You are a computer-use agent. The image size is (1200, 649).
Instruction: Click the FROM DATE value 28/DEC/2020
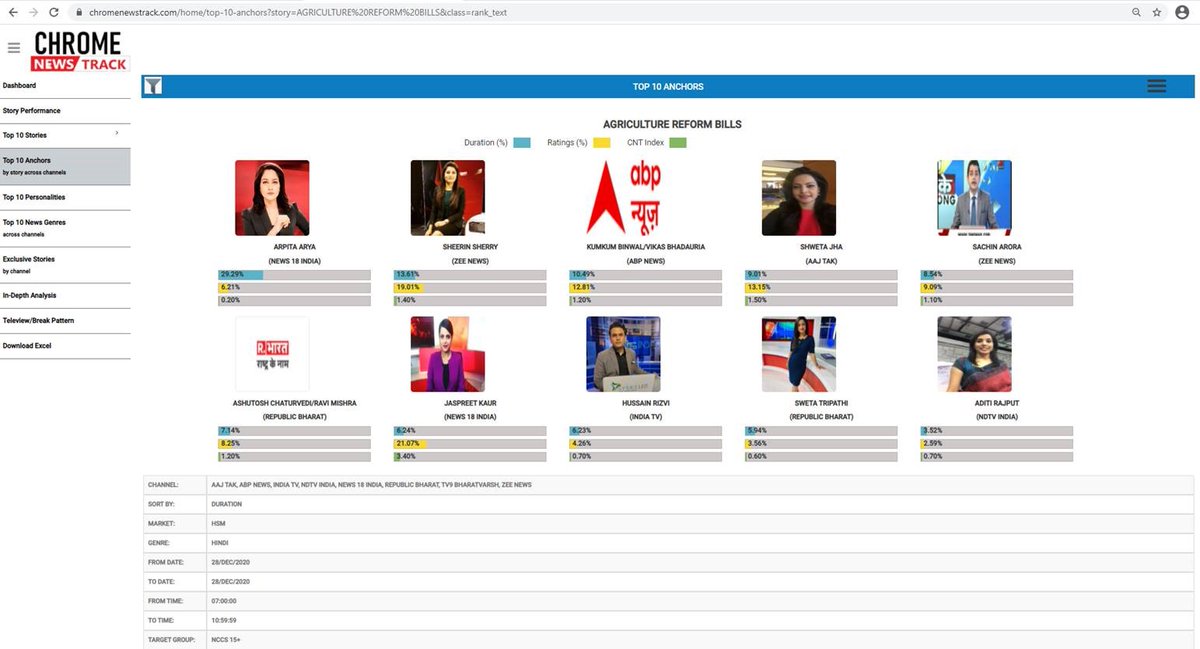[230, 562]
